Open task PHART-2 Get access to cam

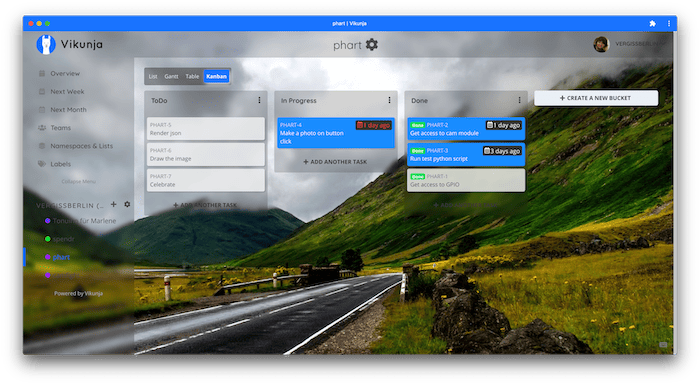[x=466, y=129]
